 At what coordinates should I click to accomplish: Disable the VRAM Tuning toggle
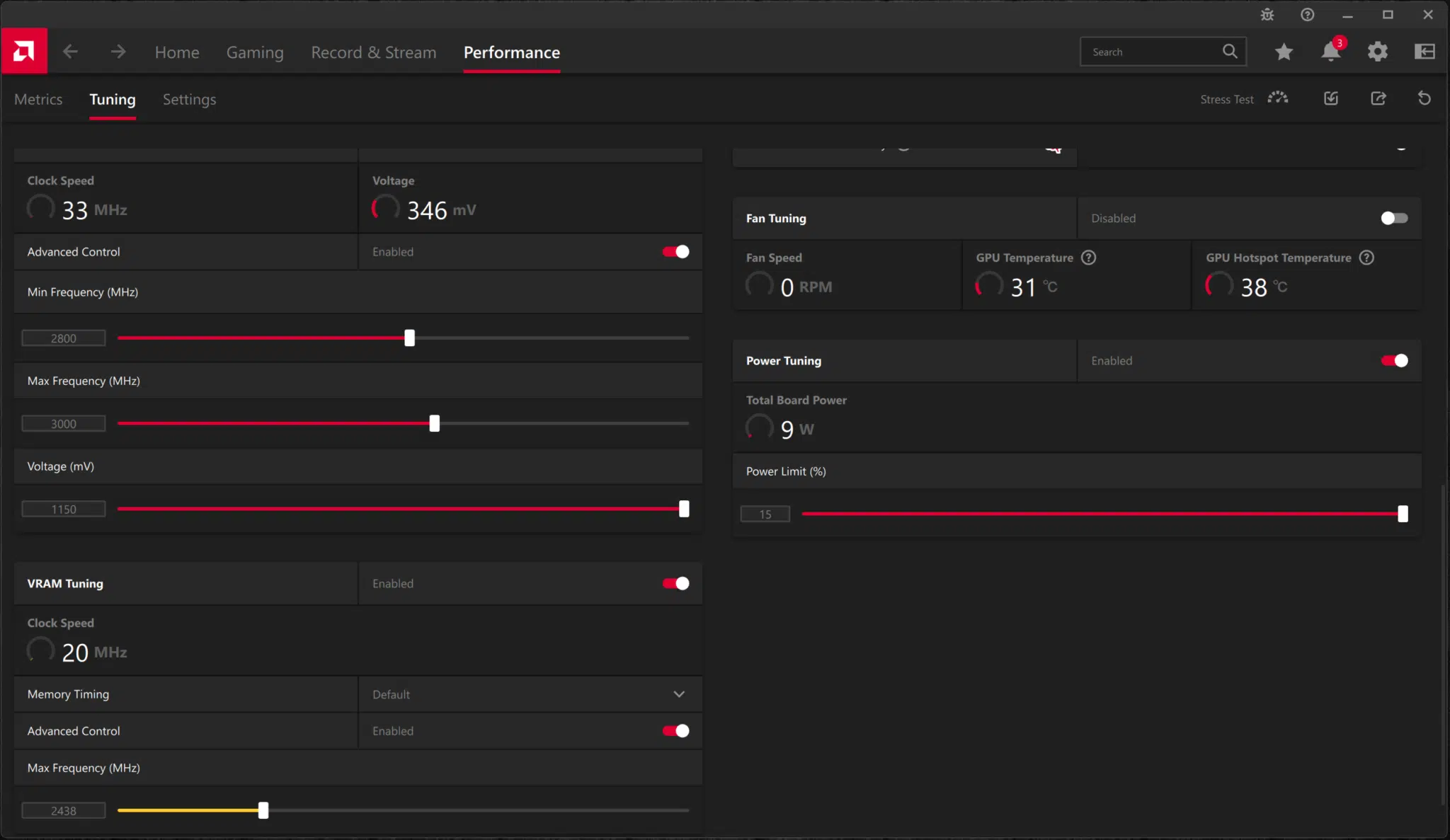click(x=676, y=584)
